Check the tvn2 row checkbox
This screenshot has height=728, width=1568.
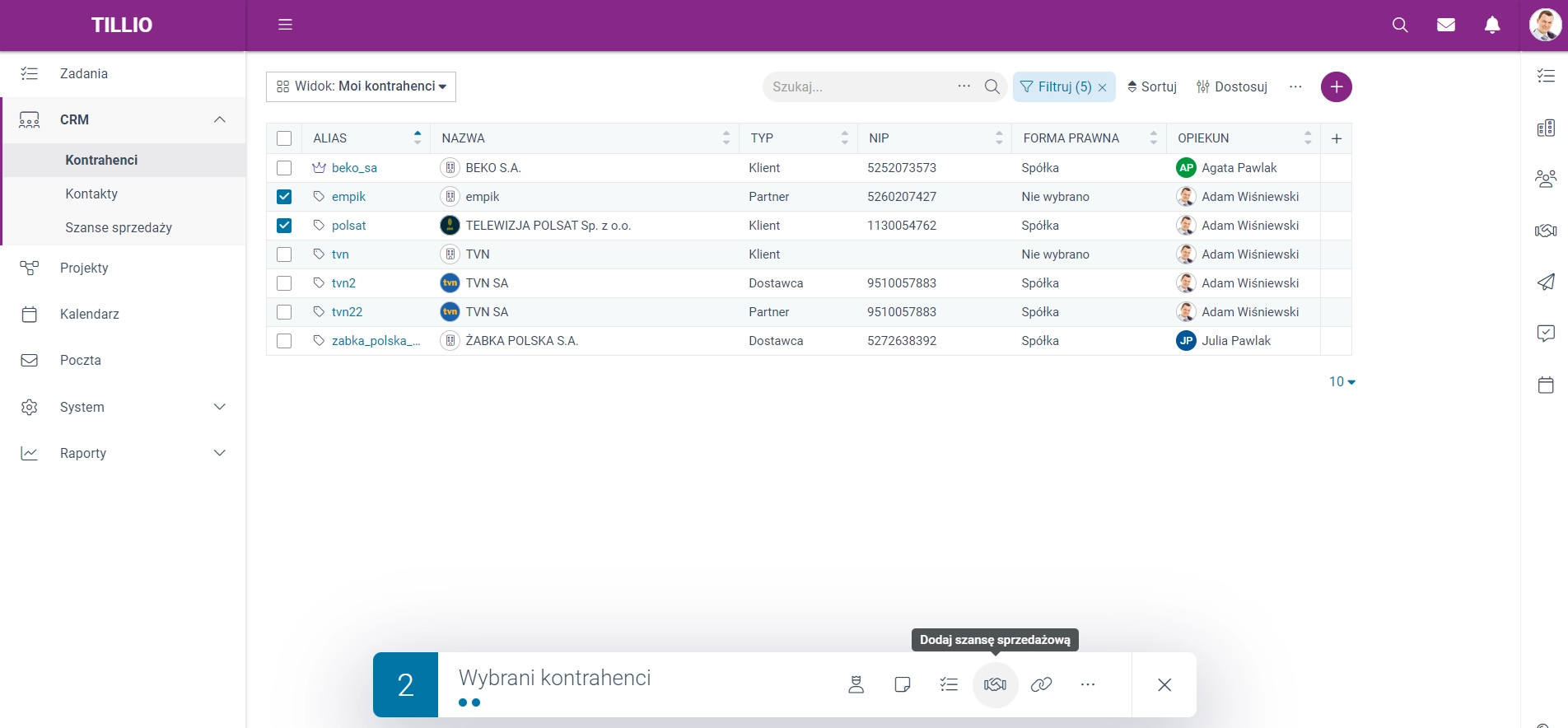click(x=284, y=283)
